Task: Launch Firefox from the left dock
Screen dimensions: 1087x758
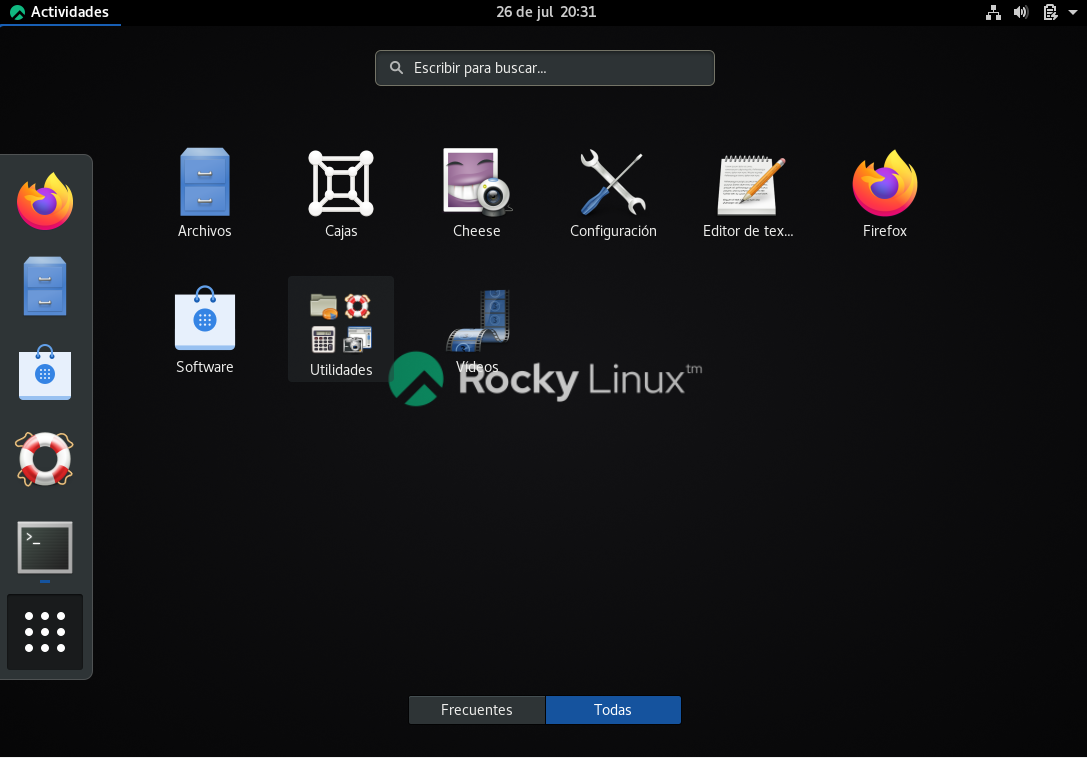Action: pos(45,201)
